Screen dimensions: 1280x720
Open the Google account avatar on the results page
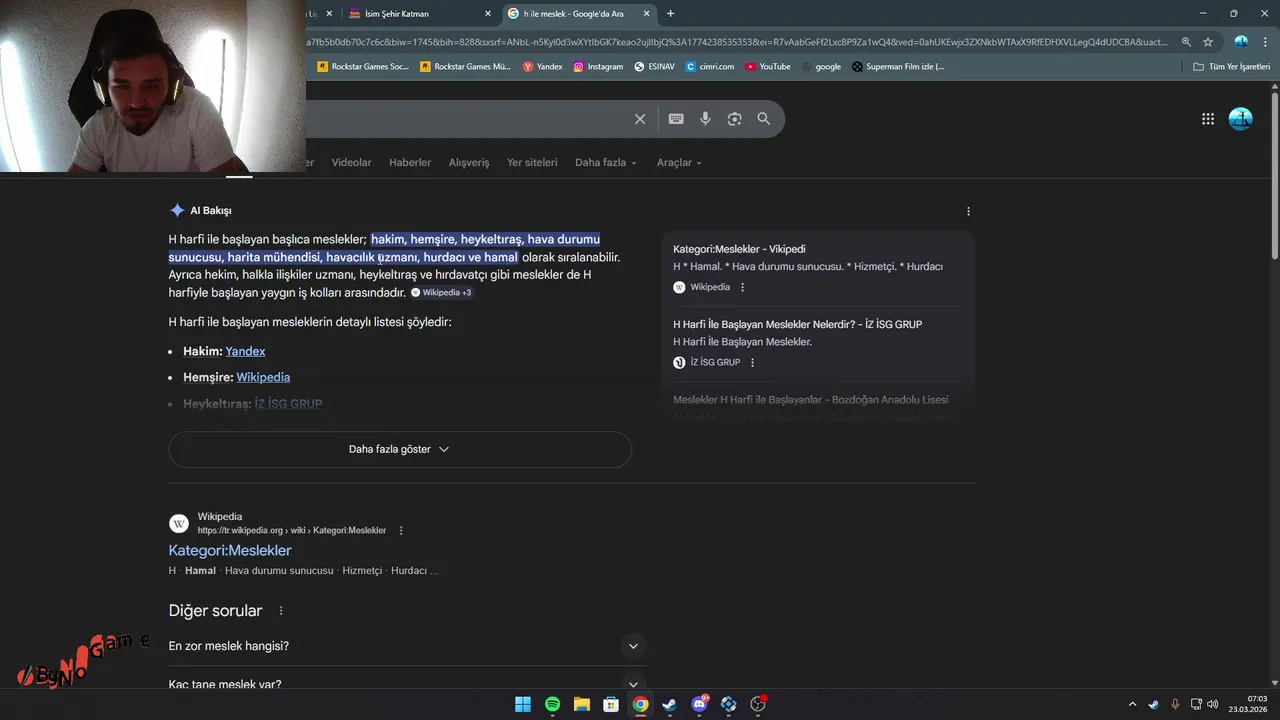(1240, 119)
